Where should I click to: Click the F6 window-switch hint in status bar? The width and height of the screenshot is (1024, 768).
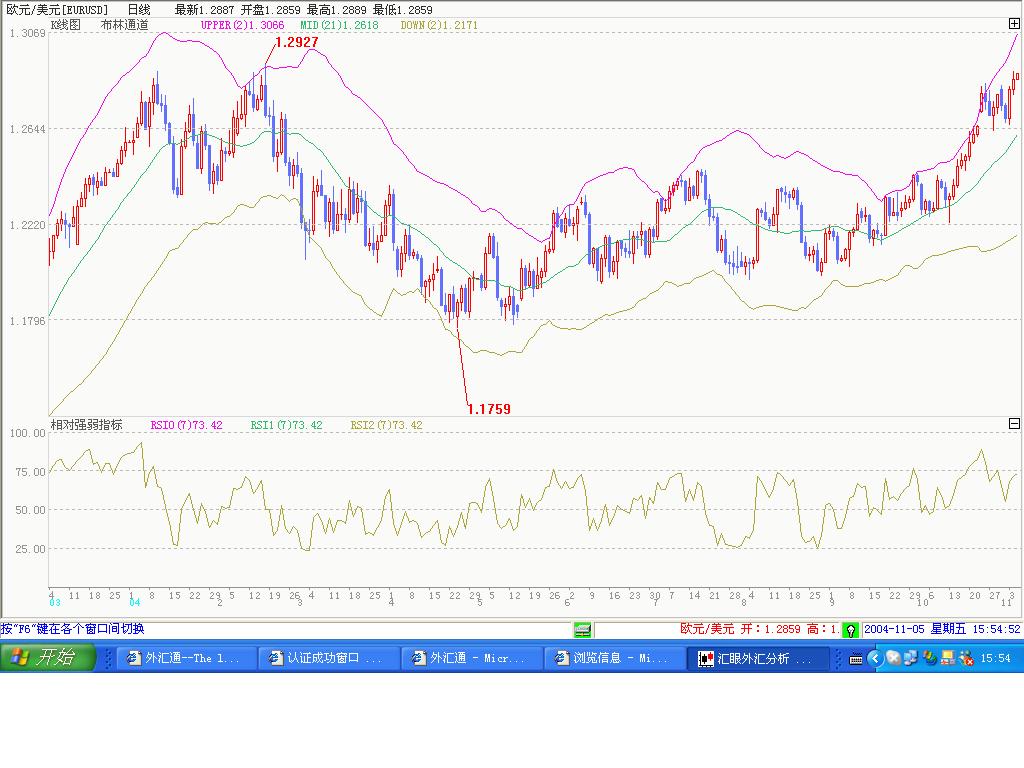72,629
